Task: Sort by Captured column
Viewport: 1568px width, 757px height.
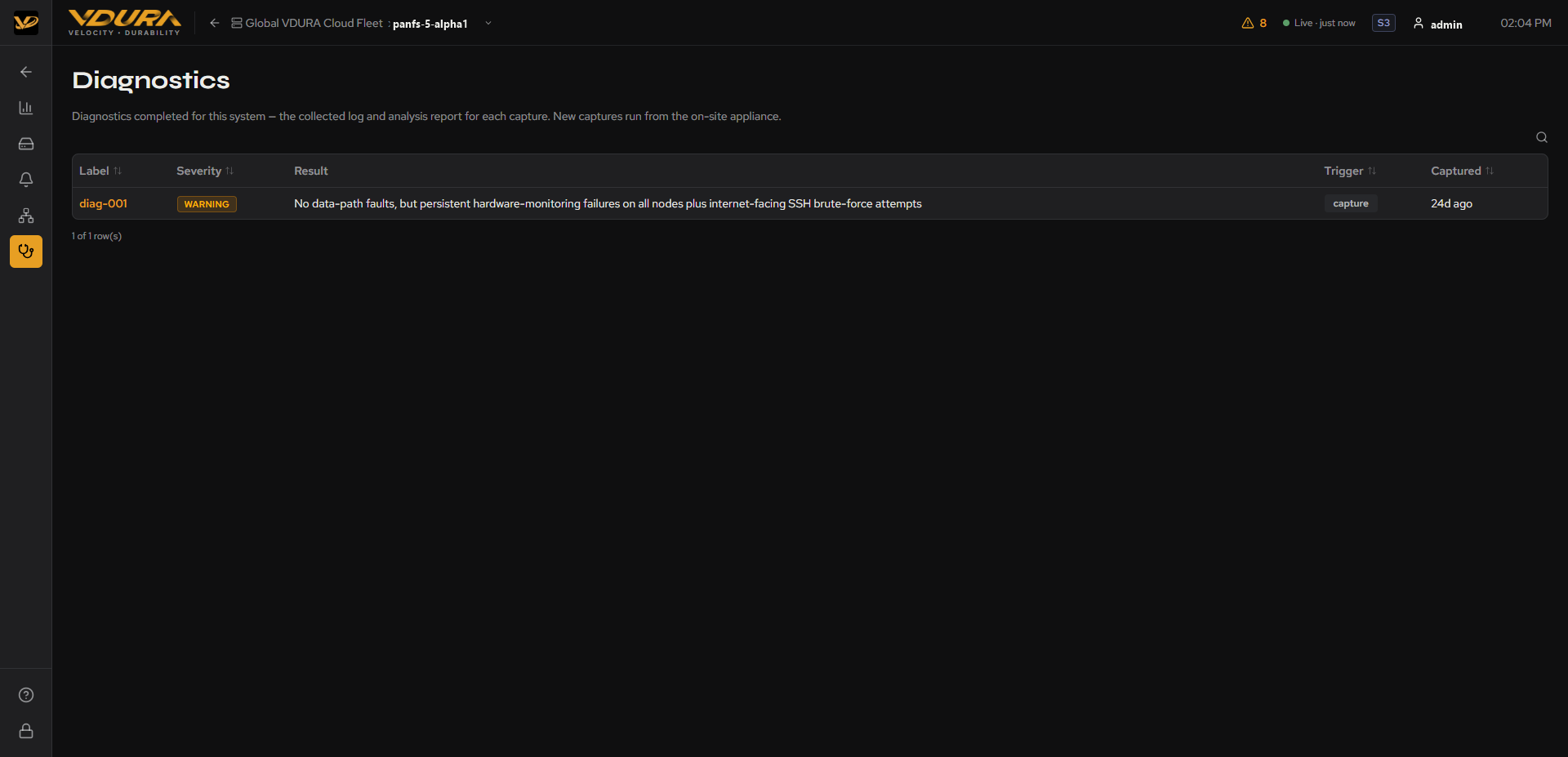Action: pyautogui.click(x=1462, y=171)
